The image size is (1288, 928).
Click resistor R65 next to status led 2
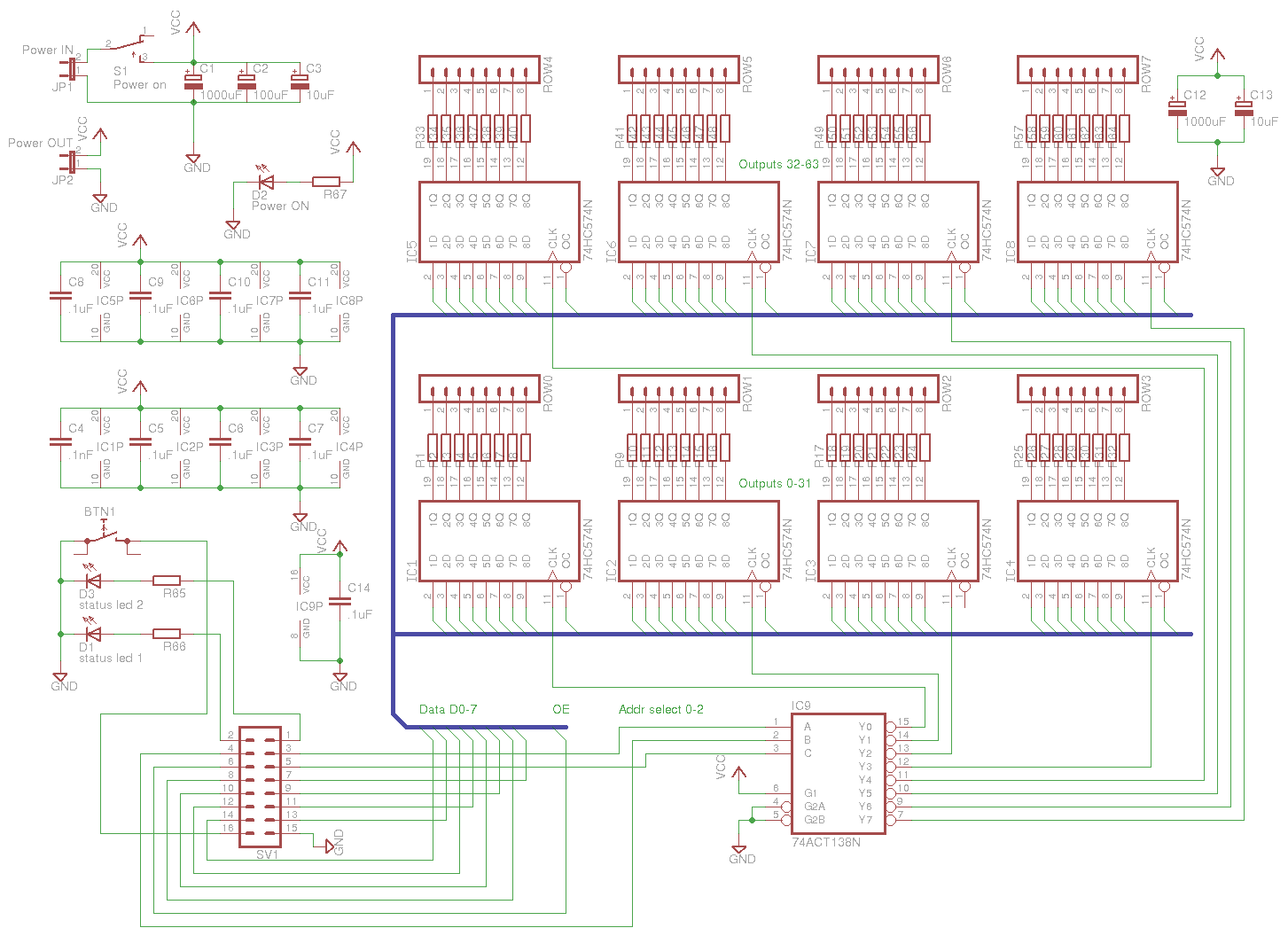pos(167,581)
